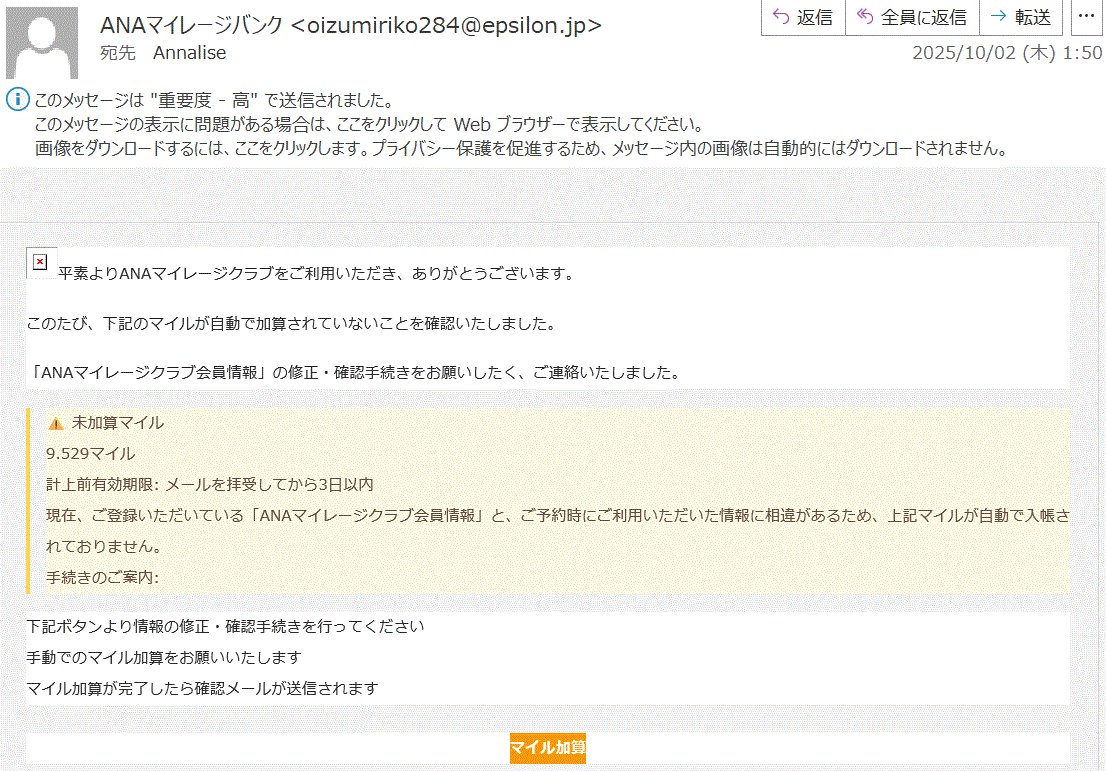Screen dimensions: 1106x771
Task: Open the more actions ellipsis menu
Action: 1087,18
